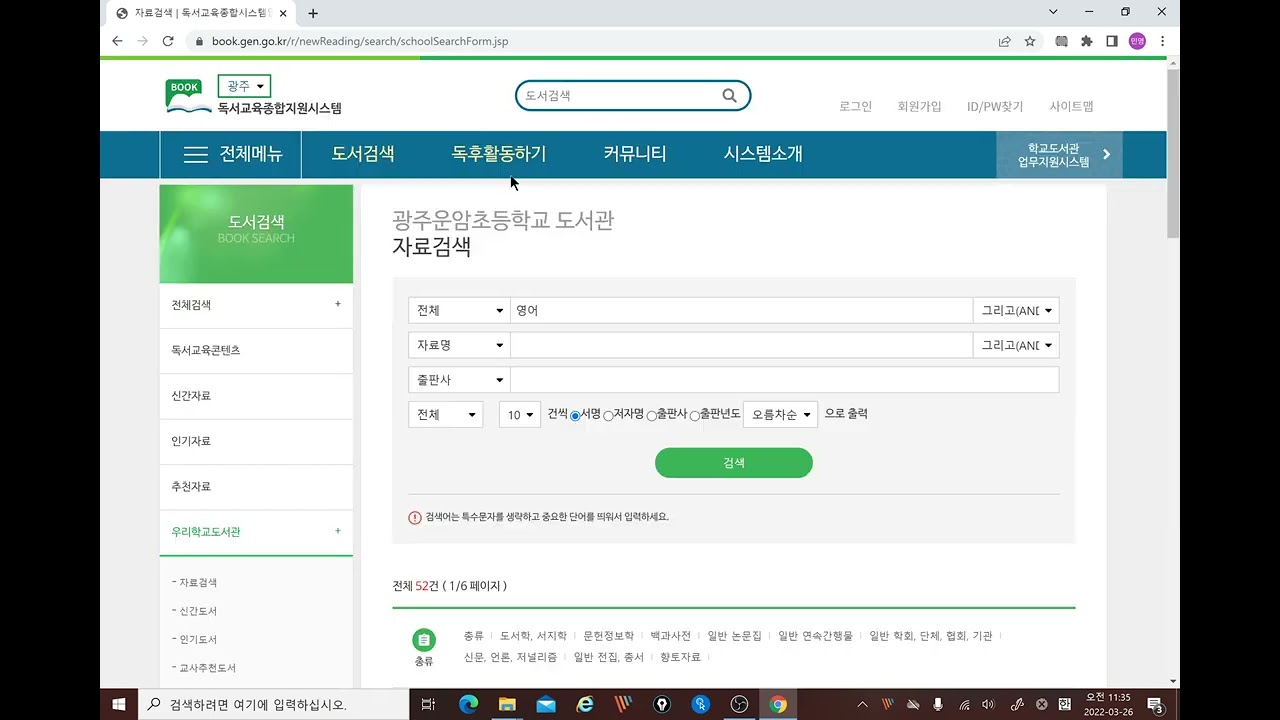1280x720 pixels.
Task: Show hidden system tray icons
Action: (x=862, y=704)
